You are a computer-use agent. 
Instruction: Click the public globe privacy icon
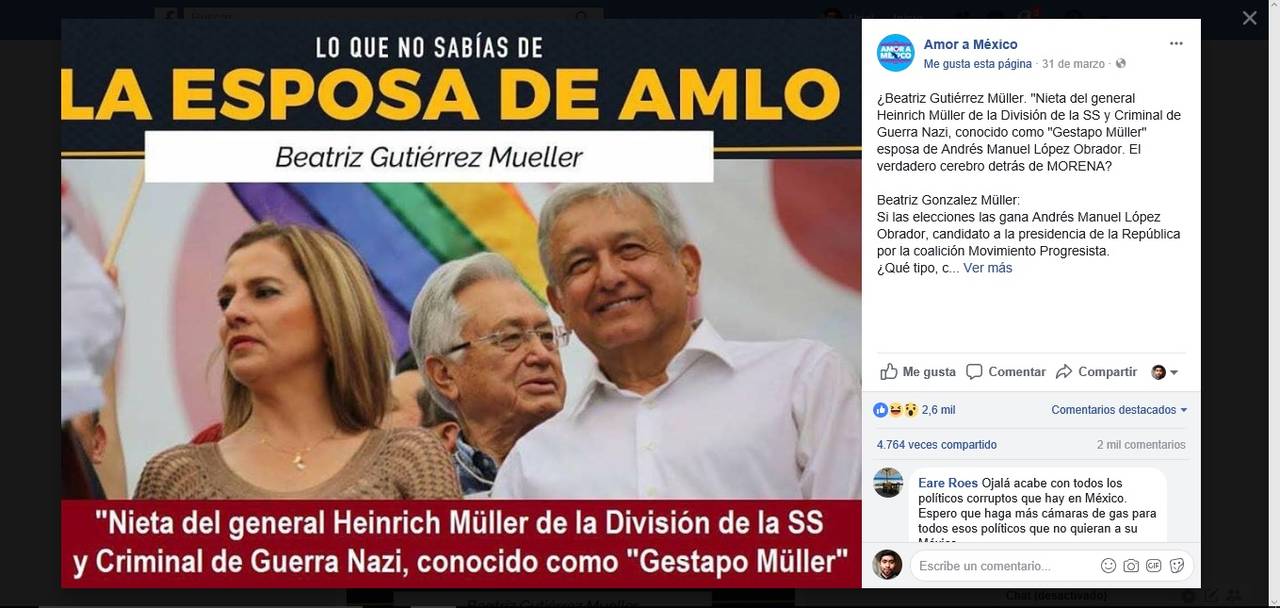tap(1120, 64)
